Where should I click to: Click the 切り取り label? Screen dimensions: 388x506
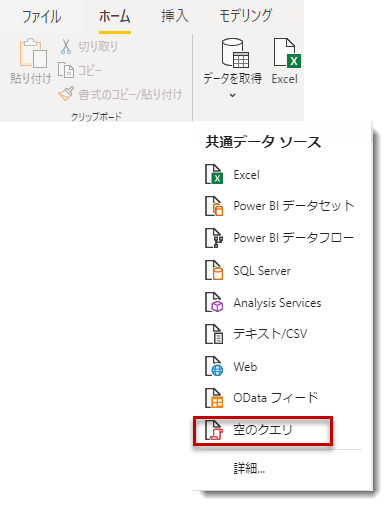[x=98, y=46]
